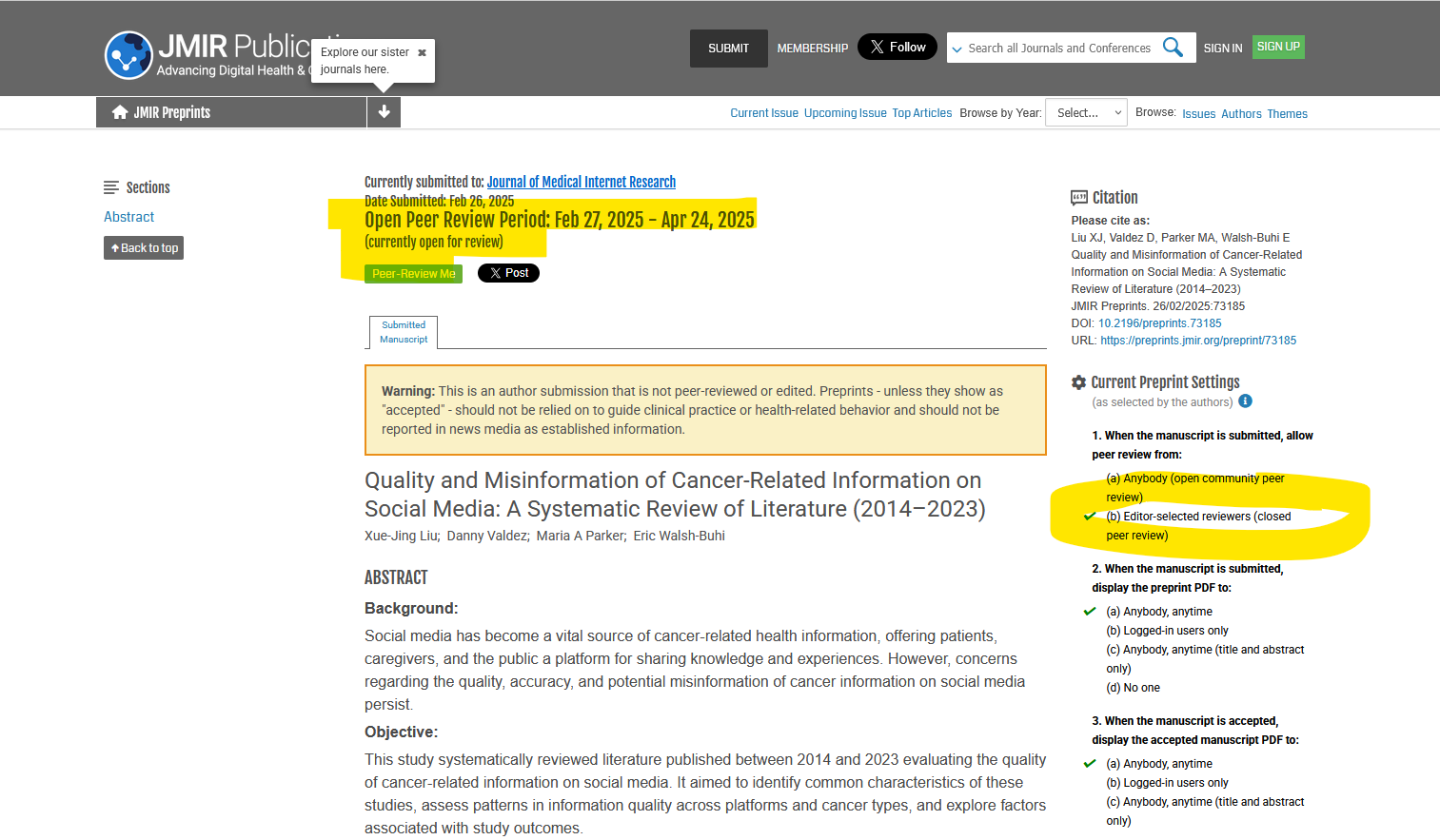The height and width of the screenshot is (840, 1440).
Task: Click the Background subheading
Action: [411, 609]
